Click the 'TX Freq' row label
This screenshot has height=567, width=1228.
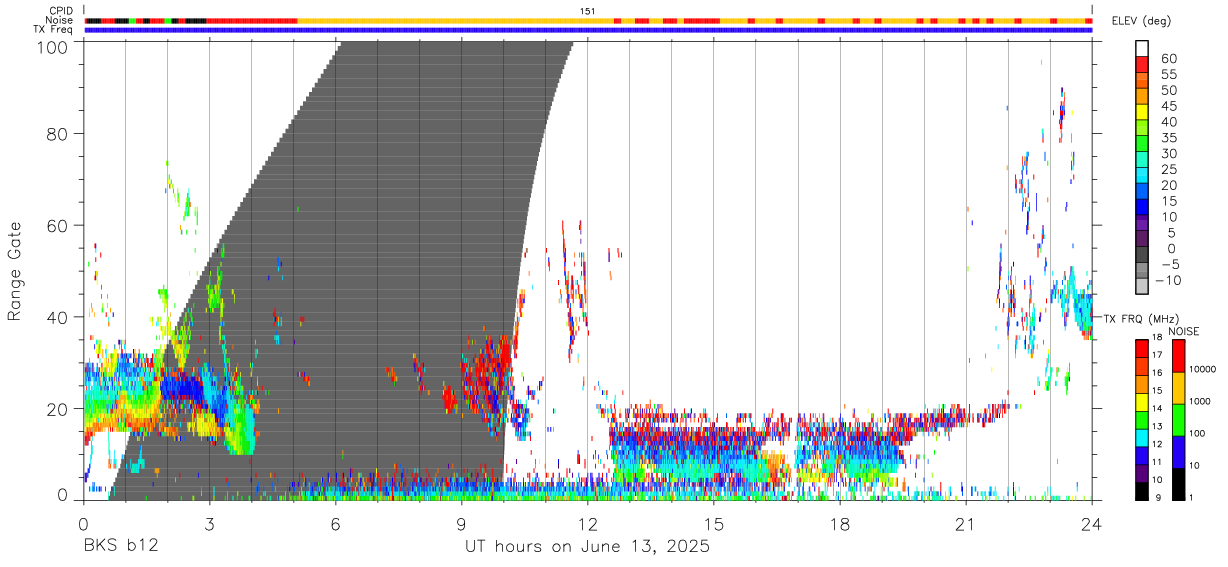click(53, 30)
